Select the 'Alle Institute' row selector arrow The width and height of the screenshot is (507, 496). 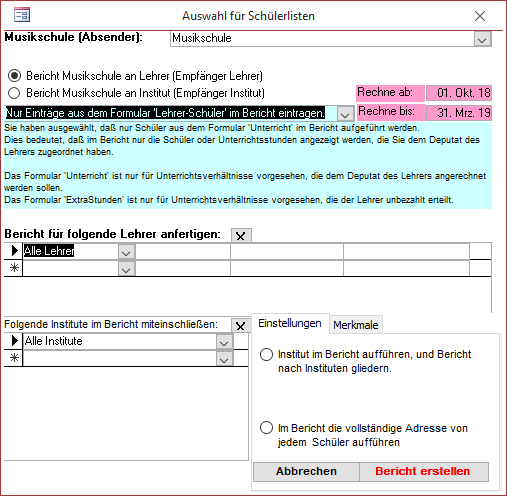coord(14,341)
